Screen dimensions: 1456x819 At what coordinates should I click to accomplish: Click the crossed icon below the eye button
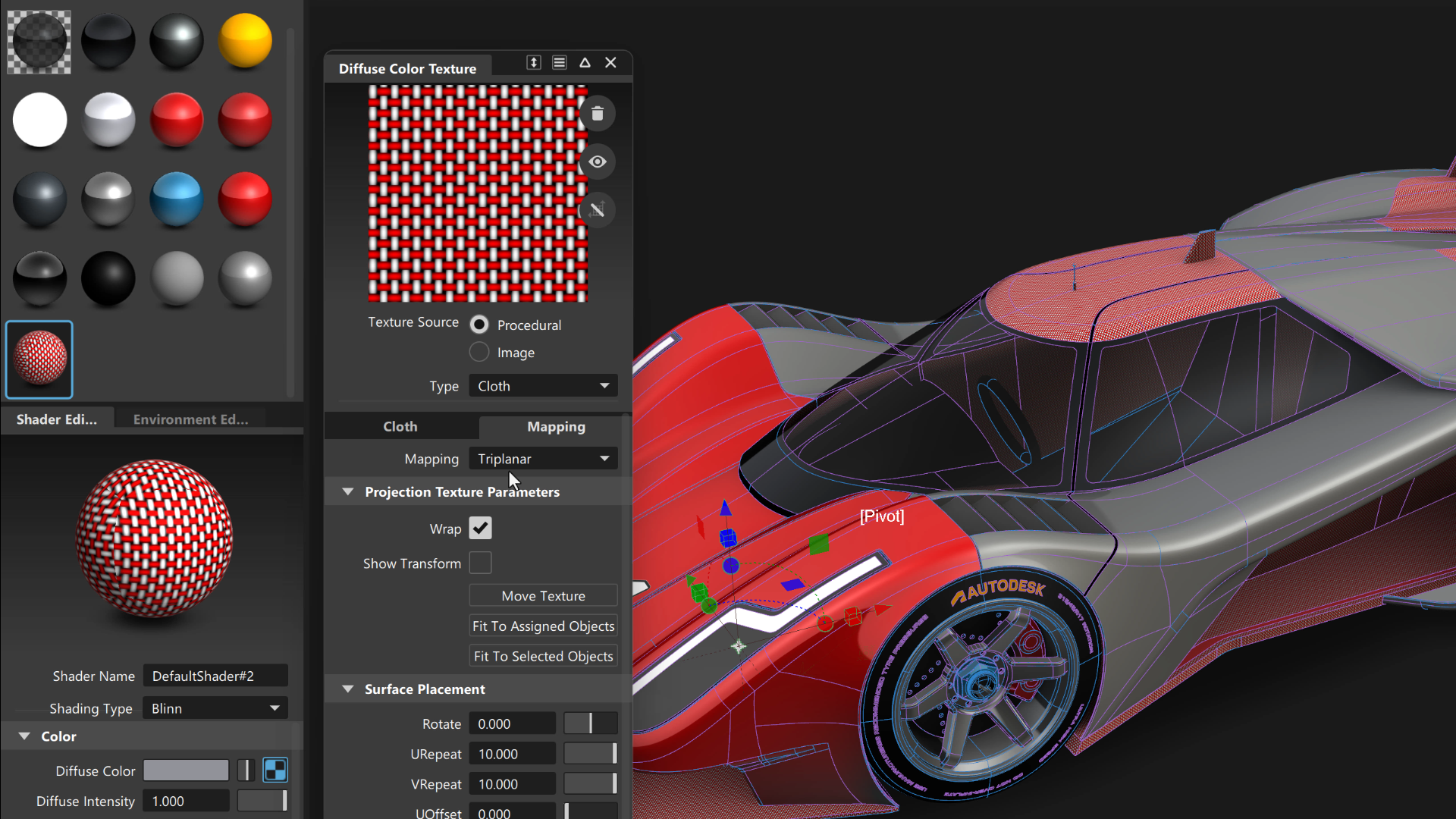598,210
